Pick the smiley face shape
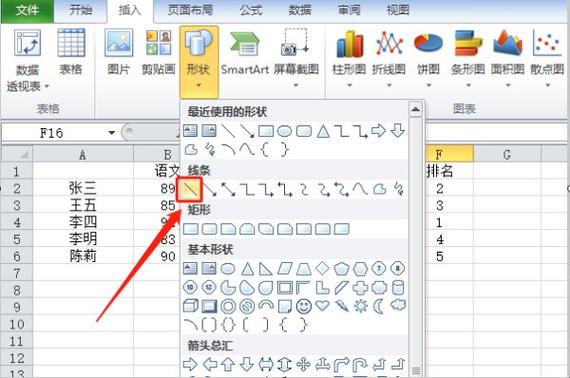Screen dimensions: 570x378 click(304, 306)
